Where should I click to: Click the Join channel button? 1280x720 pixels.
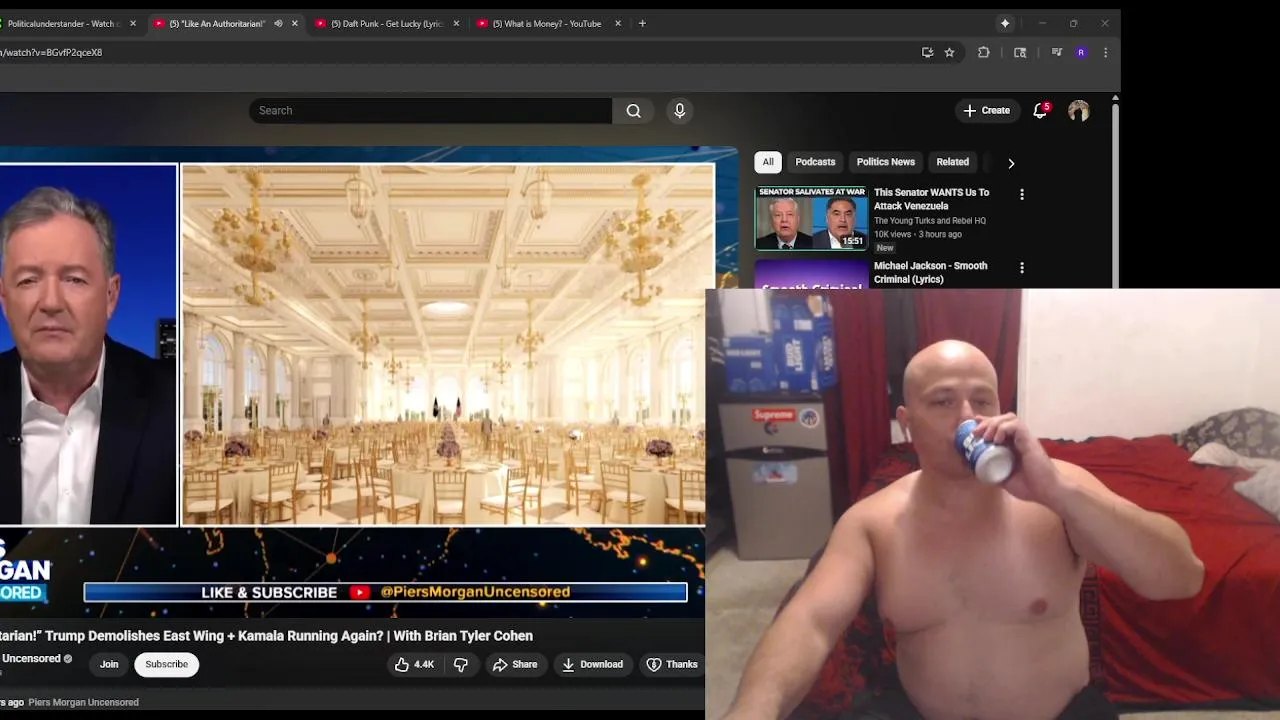[109, 664]
